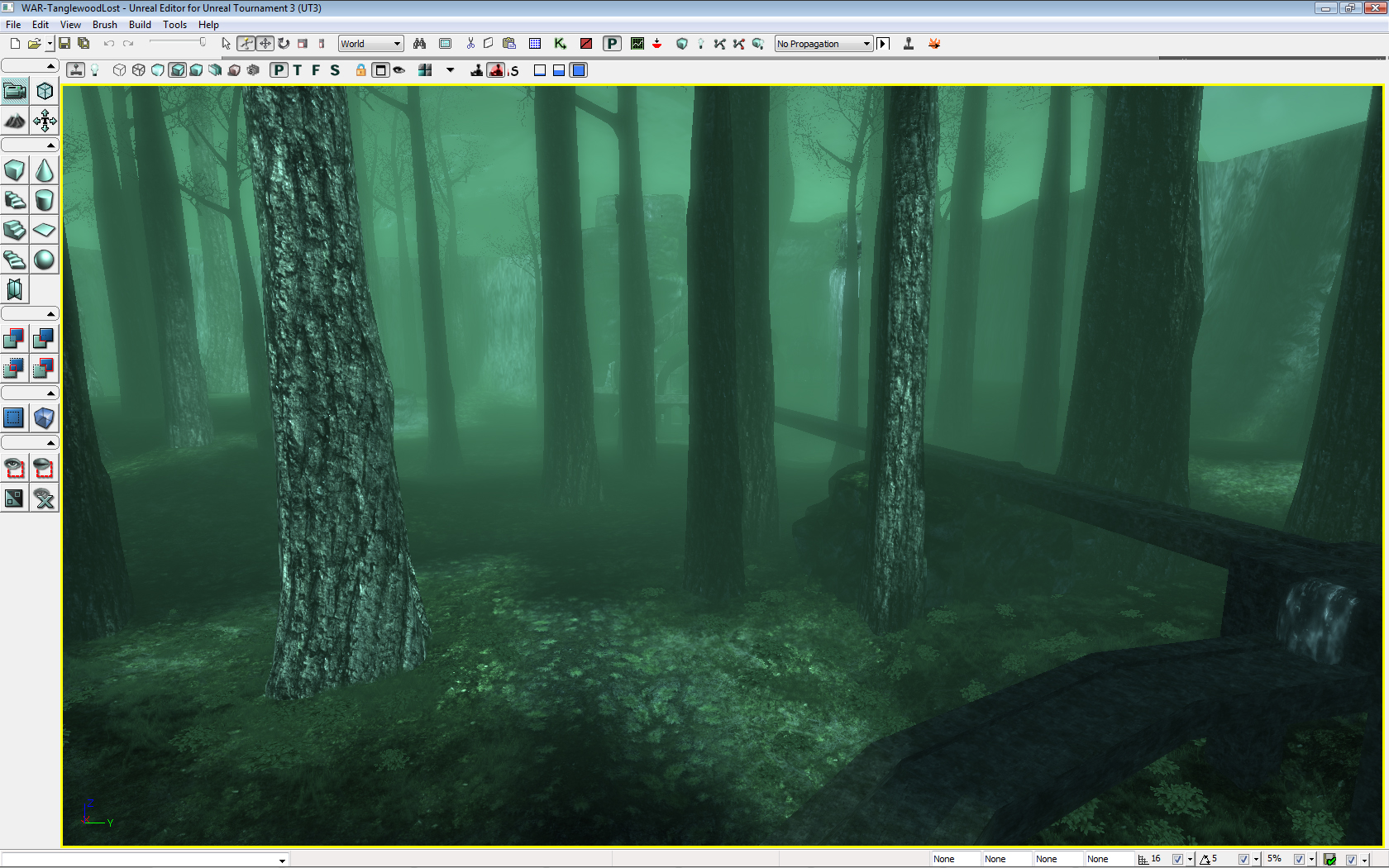Open the World coordinate system dropdown

pos(370,44)
